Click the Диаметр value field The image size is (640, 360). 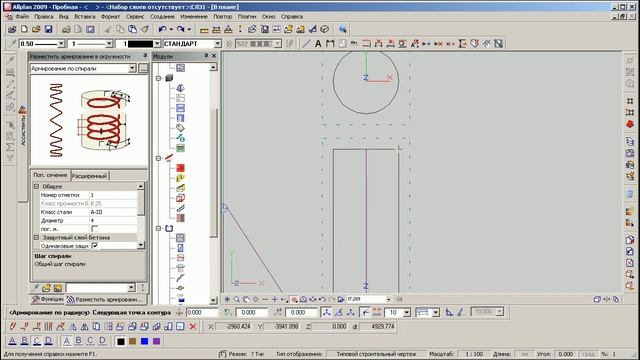coord(113,220)
